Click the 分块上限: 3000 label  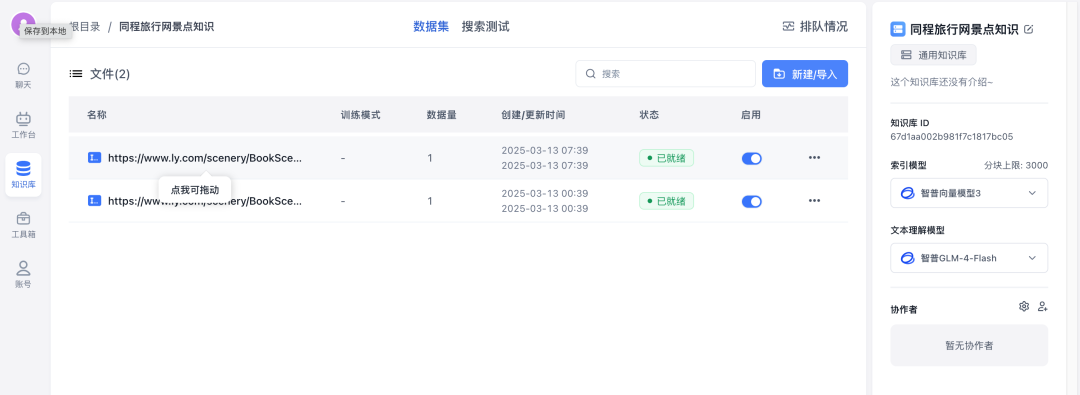point(1016,165)
